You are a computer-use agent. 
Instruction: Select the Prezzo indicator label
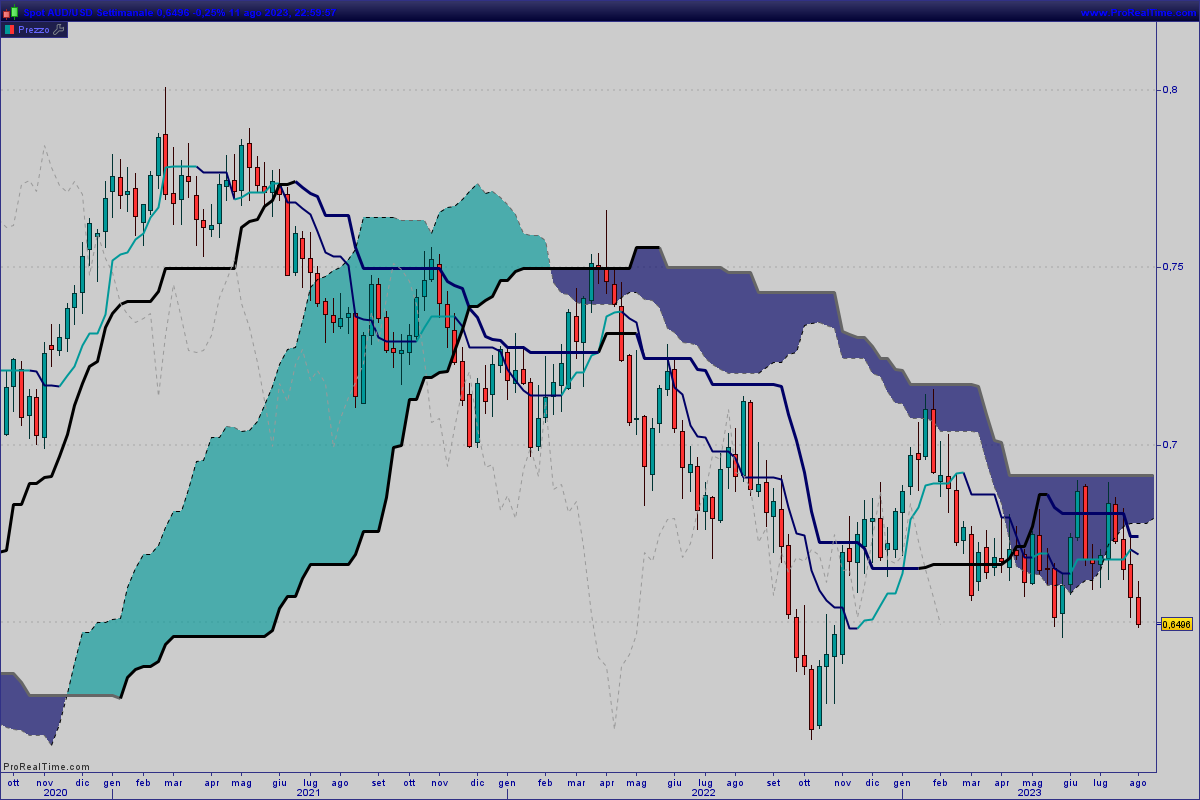pos(34,30)
